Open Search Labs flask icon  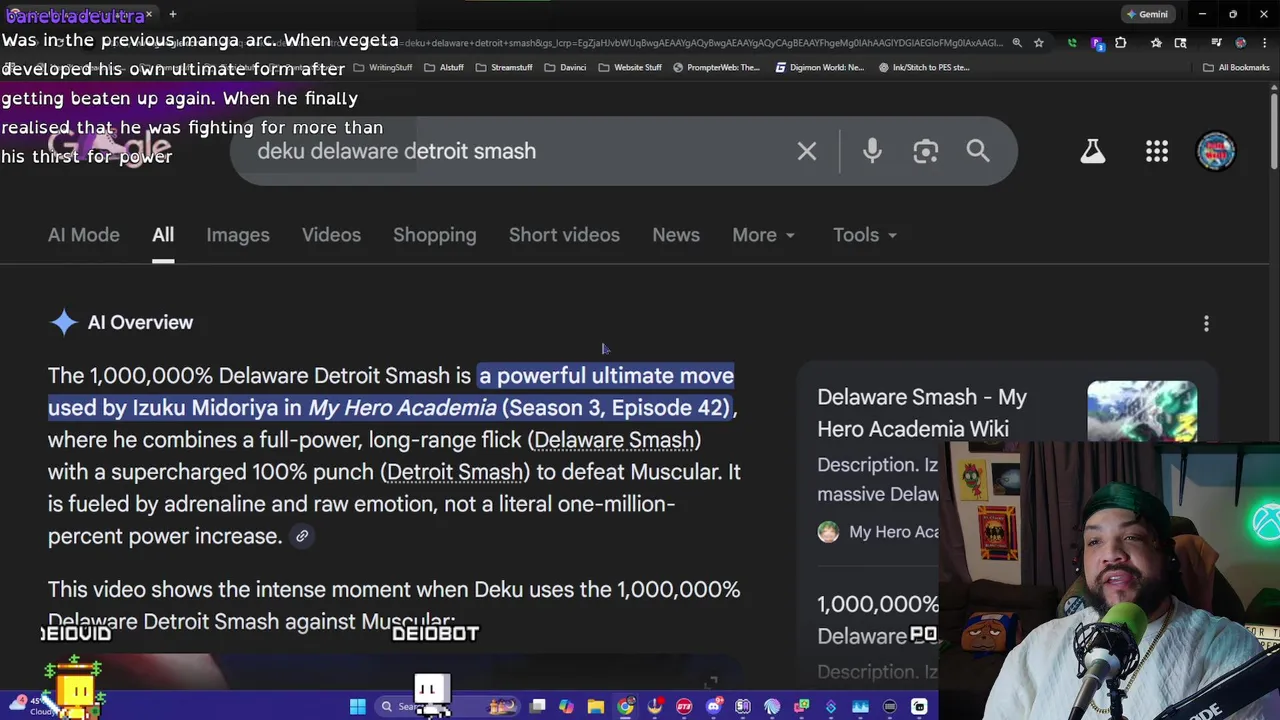click(x=1092, y=151)
